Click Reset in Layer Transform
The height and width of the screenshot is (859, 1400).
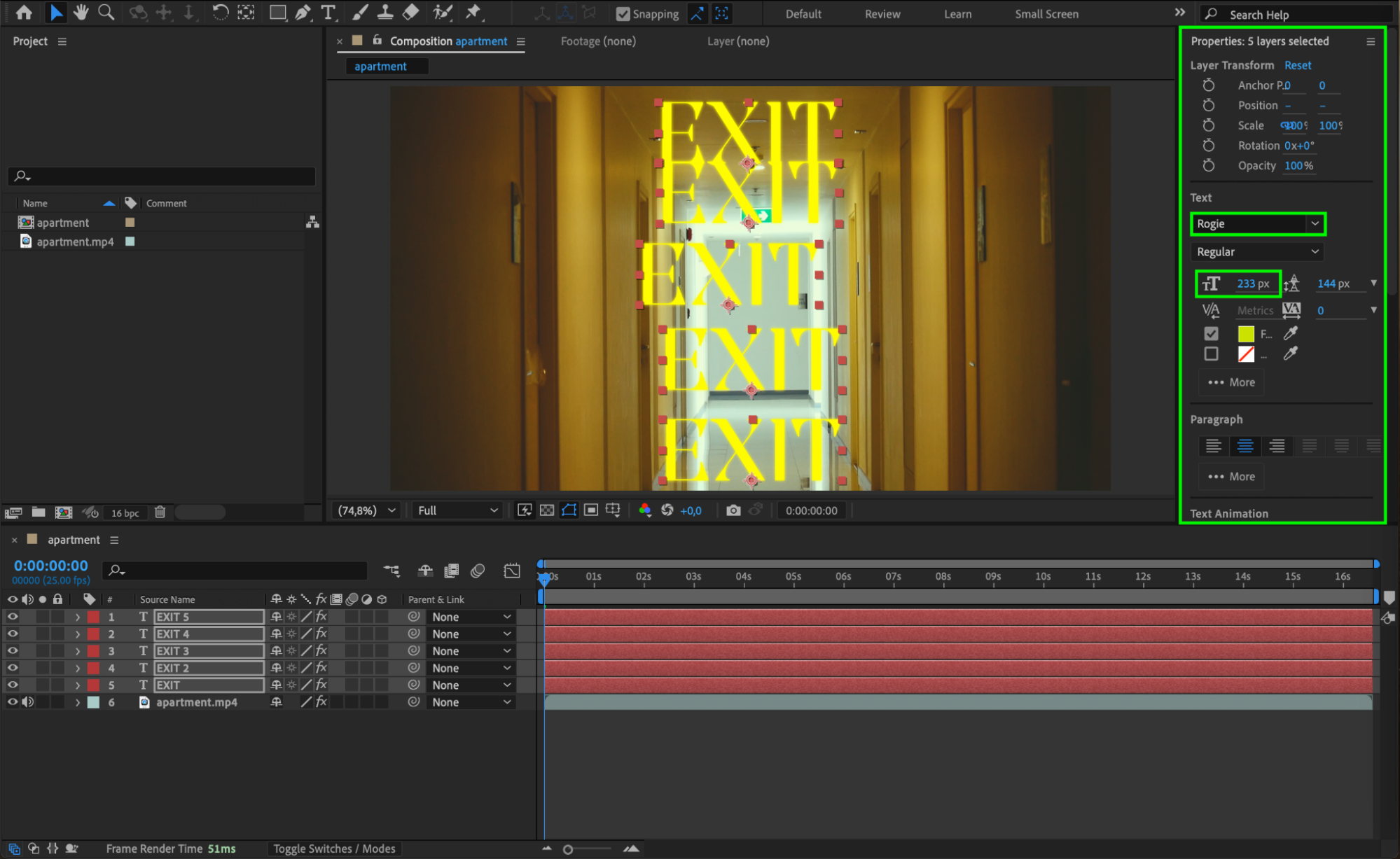point(1297,65)
